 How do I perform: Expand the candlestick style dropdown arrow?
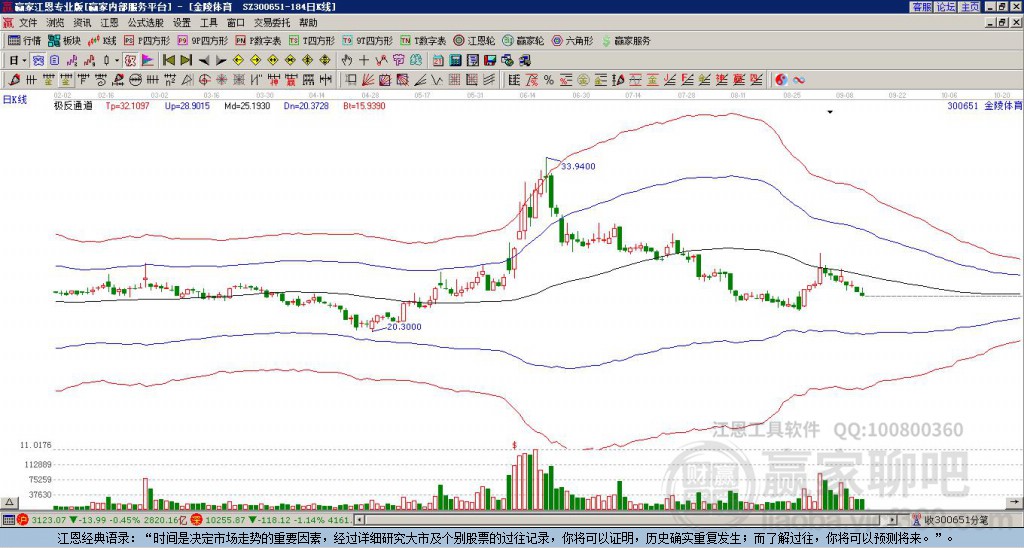coord(117,61)
